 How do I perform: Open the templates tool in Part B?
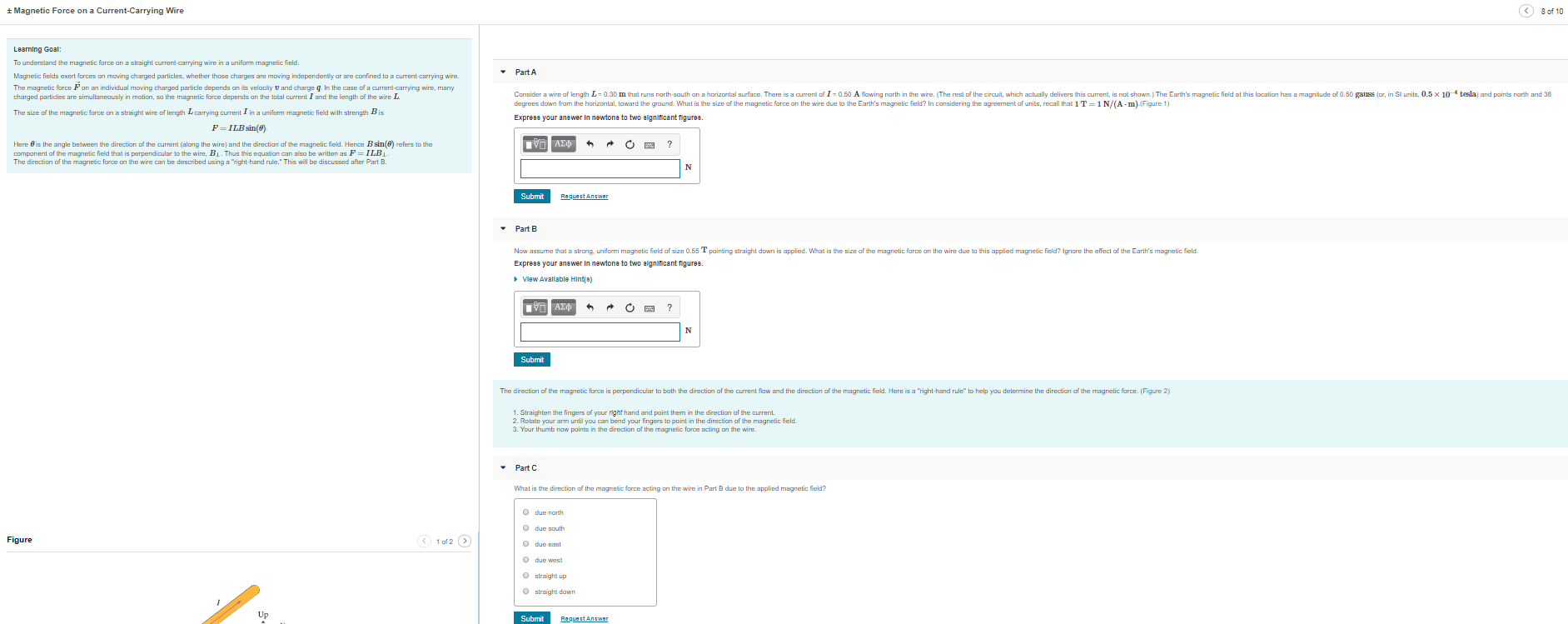coord(535,307)
